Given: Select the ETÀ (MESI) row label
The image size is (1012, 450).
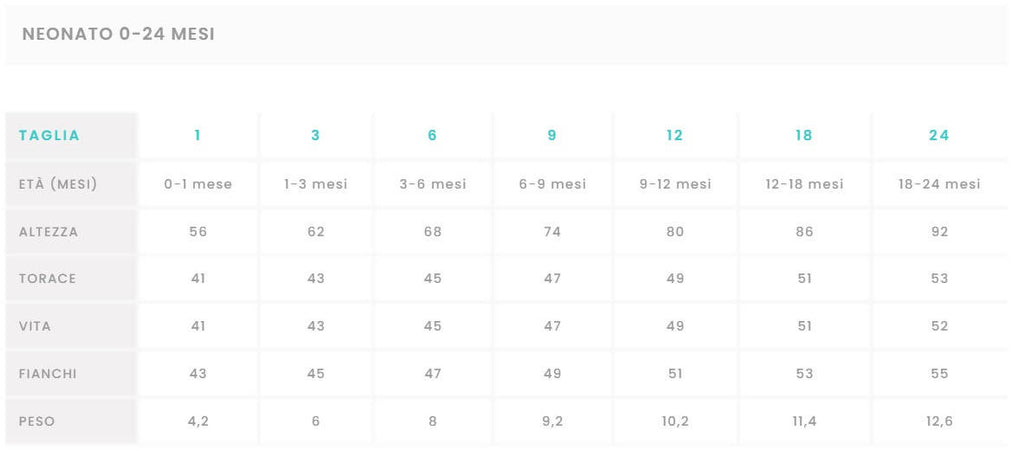Looking at the screenshot, I should (x=58, y=184).
